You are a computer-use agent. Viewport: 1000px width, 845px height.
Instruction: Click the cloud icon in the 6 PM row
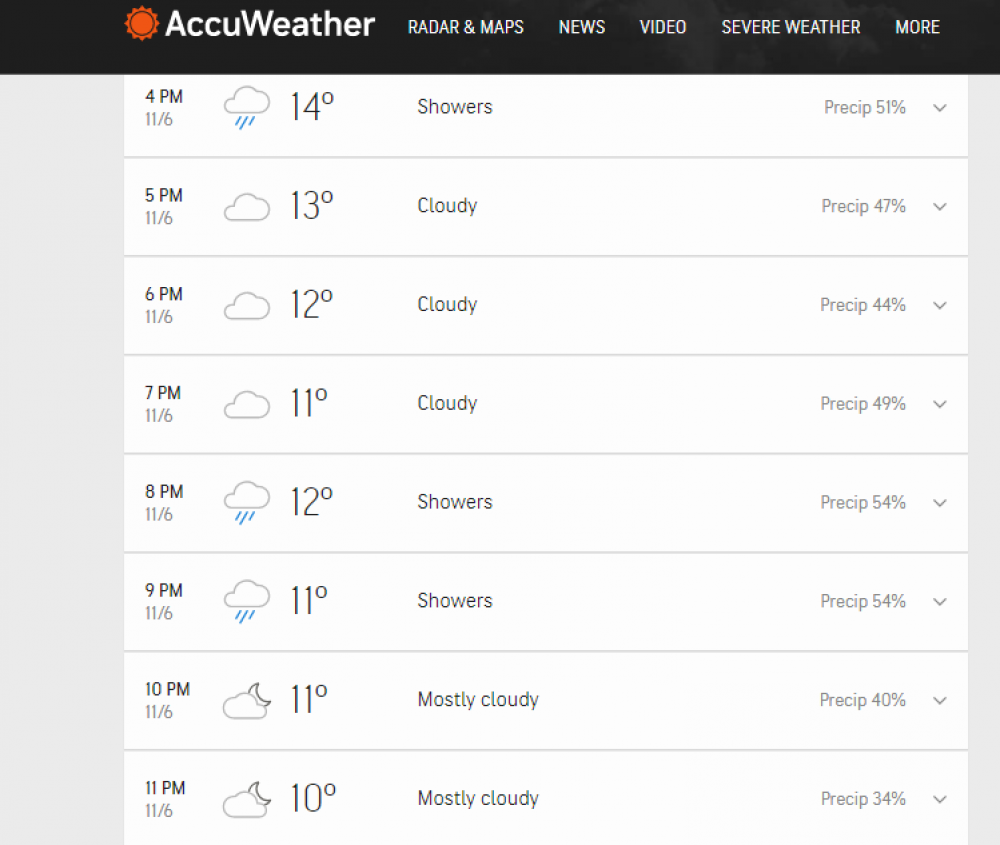click(x=247, y=305)
